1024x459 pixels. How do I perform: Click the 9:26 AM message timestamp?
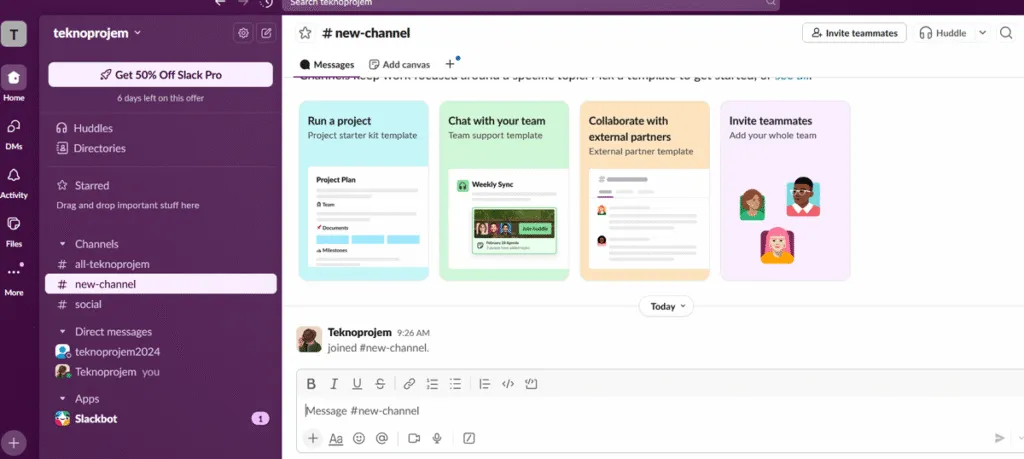point(413,333)
